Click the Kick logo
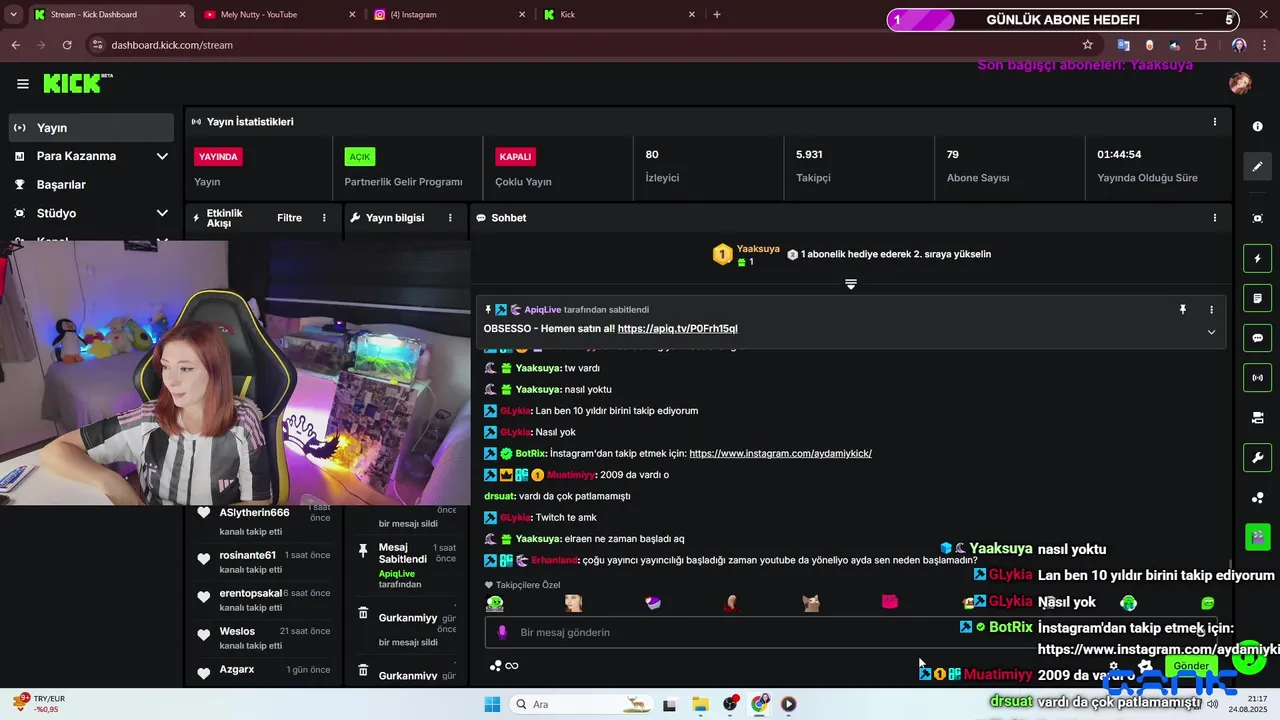Viewport: 1280px width, 720px height. tap(78, 83)
